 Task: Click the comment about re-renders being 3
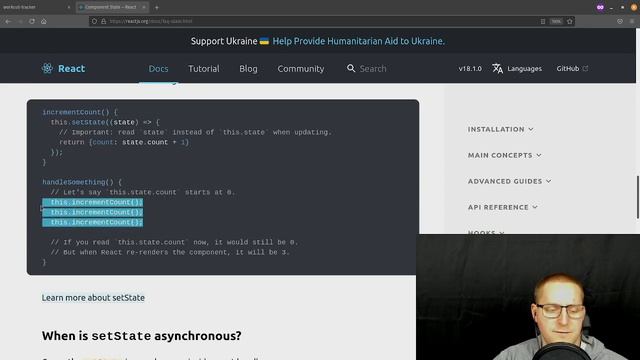[x=170, y=253]
